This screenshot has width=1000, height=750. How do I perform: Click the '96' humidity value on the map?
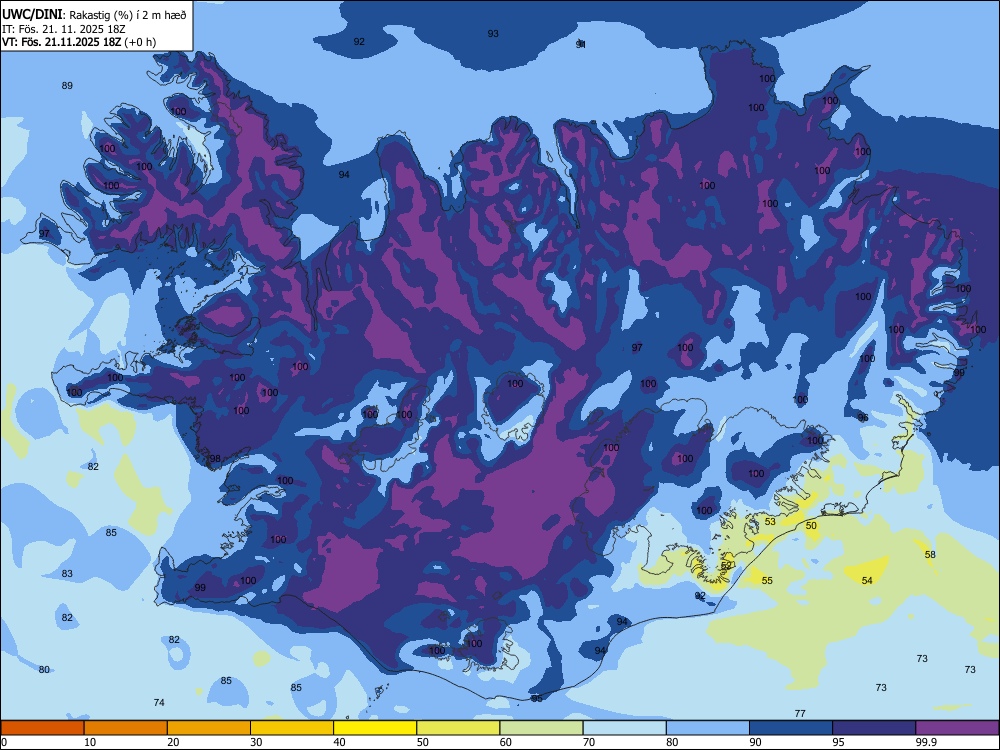[863, 418]
